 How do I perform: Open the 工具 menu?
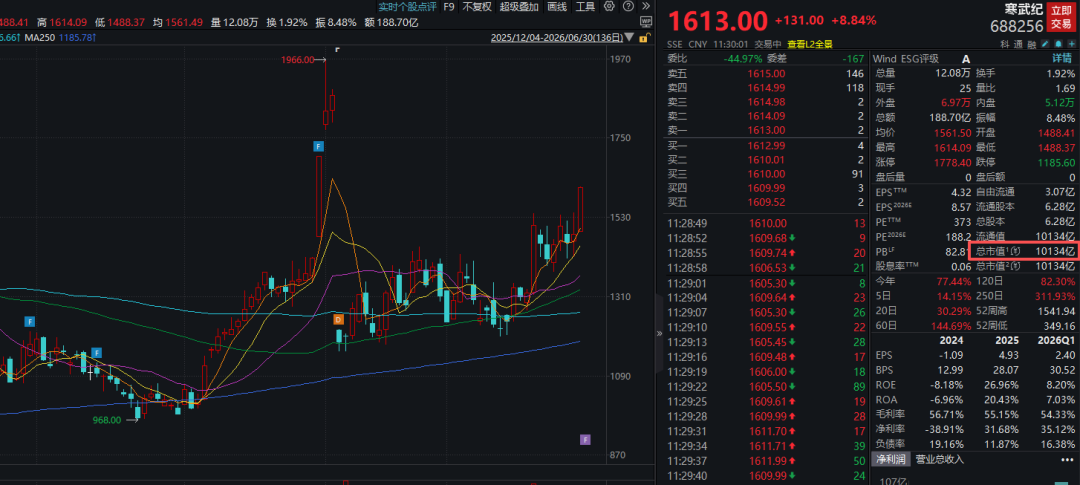[x=585, y=6]
